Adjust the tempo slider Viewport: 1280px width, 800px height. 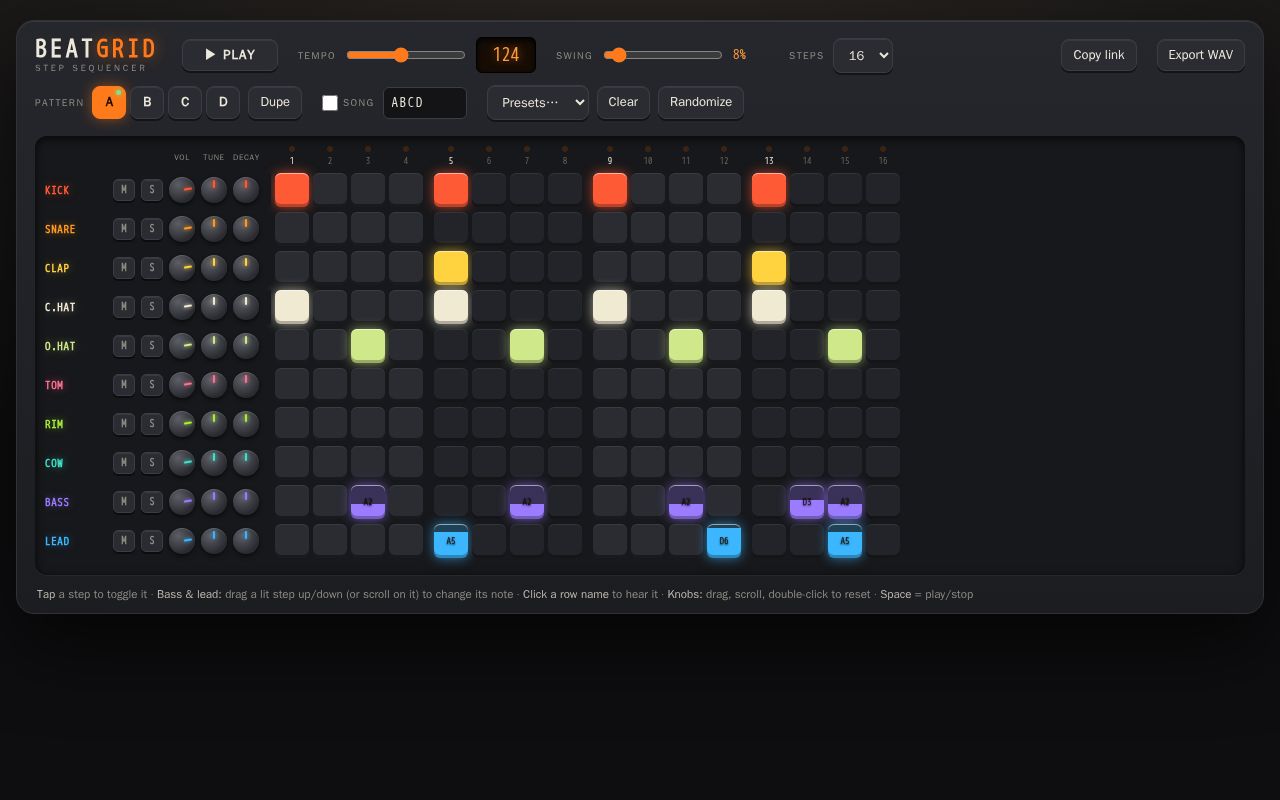pyautogui.click(x=406, y=55)
